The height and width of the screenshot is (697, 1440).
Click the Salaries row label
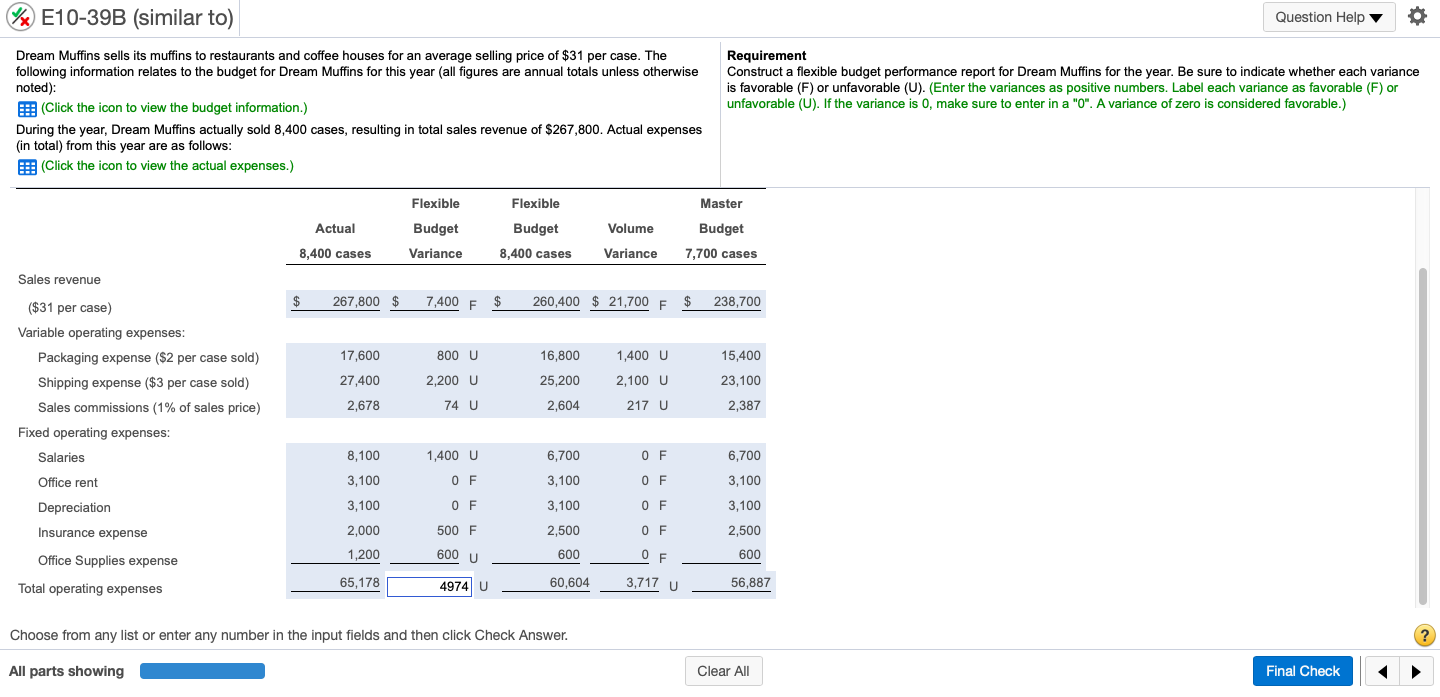[x=61, y=458]
